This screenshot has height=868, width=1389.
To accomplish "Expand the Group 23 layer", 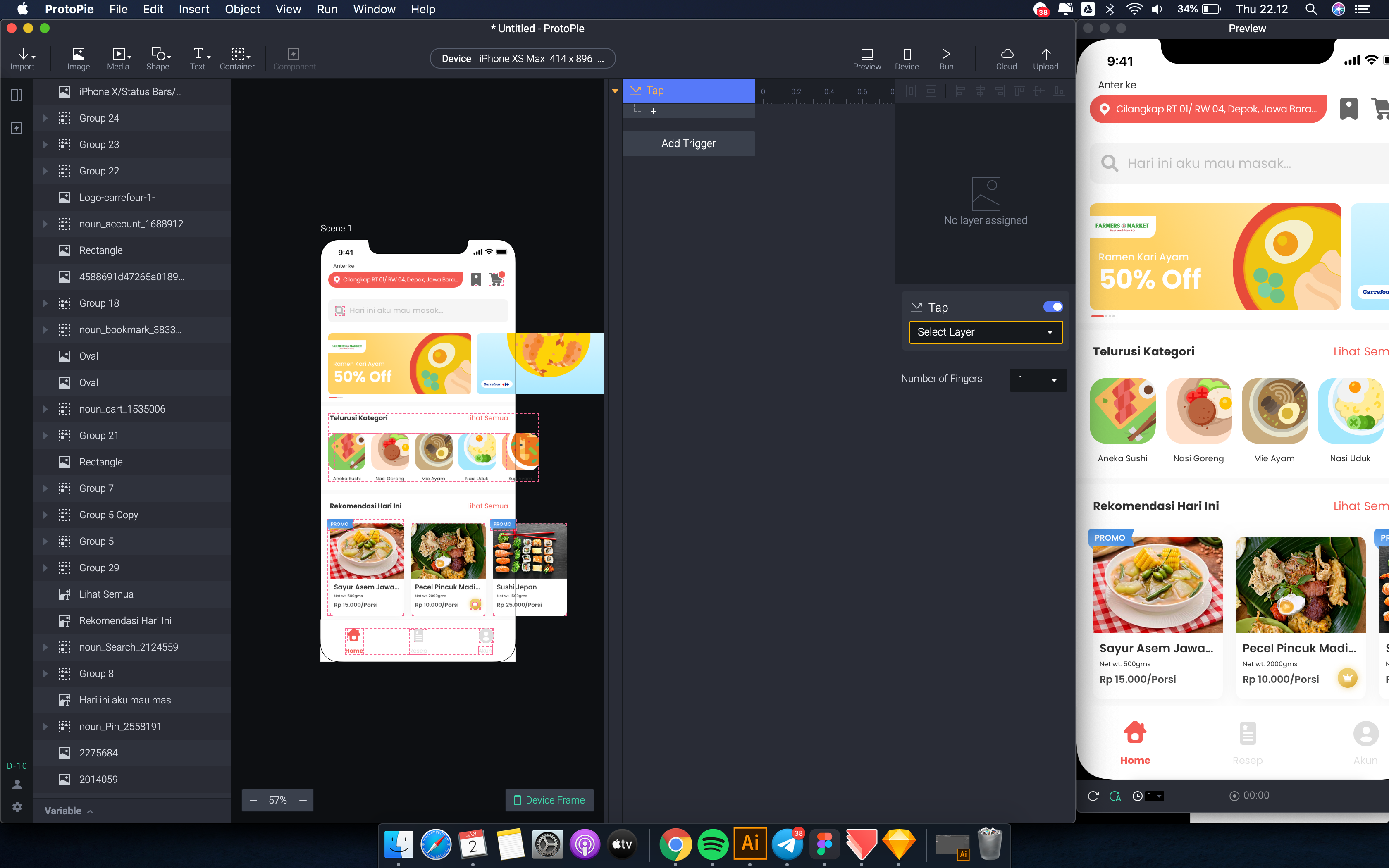I will click(45, 145).
